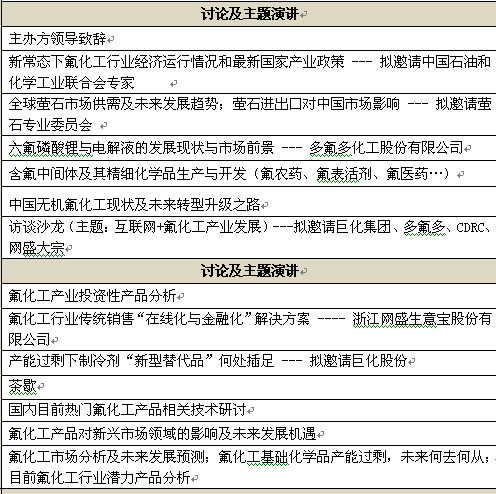Select the row 中国无机氟化工现状及未来转型升级之路
This screenshot has height=494, width=496.
(249, 202)
